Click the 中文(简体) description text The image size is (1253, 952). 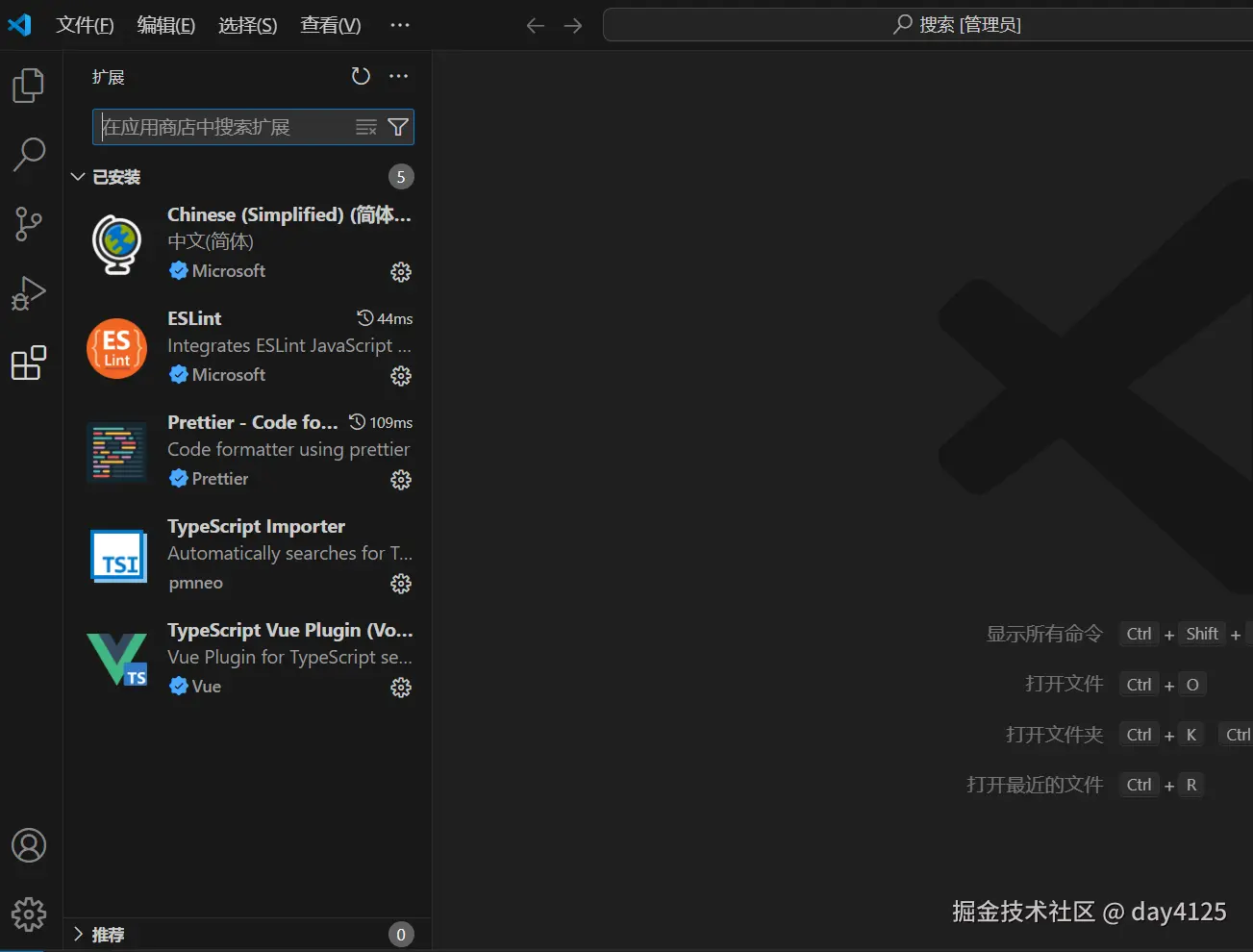tap(211, 241)
